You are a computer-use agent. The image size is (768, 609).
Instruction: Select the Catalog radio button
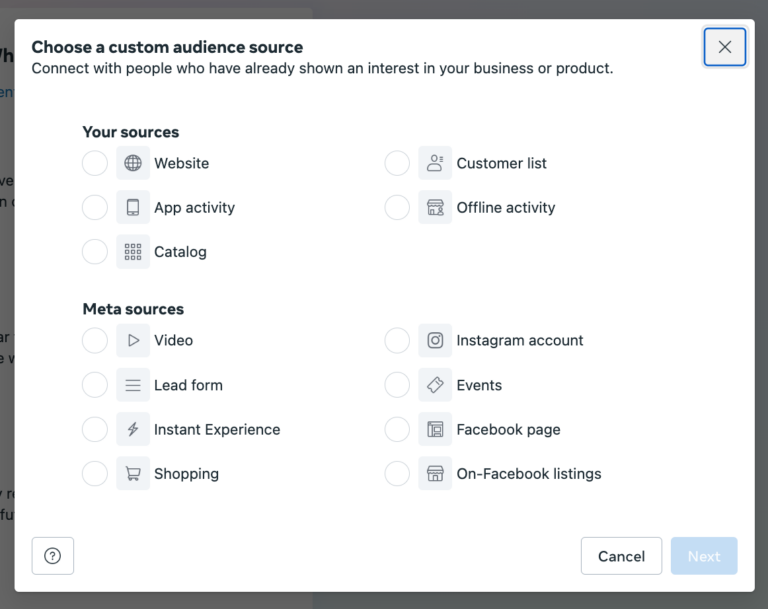[x=95, y=252]
